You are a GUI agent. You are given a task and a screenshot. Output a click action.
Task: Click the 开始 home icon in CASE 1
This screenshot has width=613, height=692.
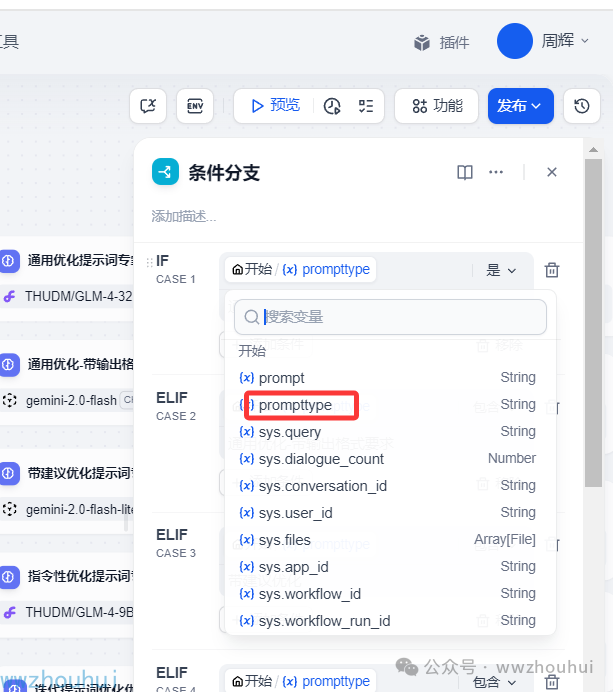click(x=237, y=269)
